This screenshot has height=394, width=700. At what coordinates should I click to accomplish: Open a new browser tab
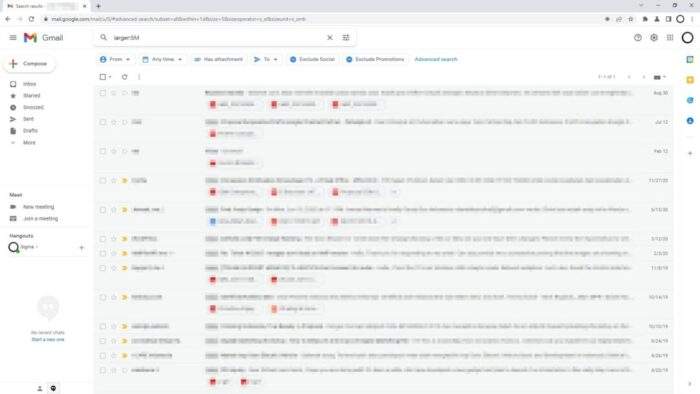[x=98, y=6]
